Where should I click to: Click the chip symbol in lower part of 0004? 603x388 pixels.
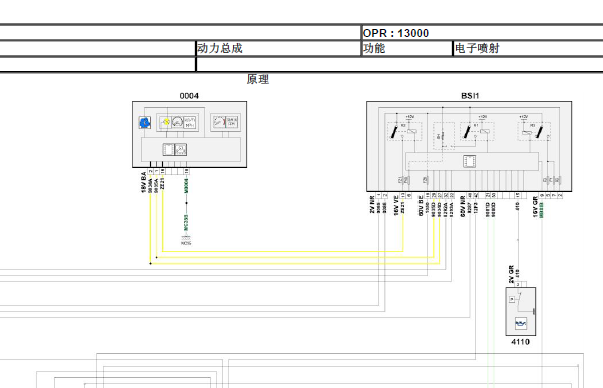point(168,149)
